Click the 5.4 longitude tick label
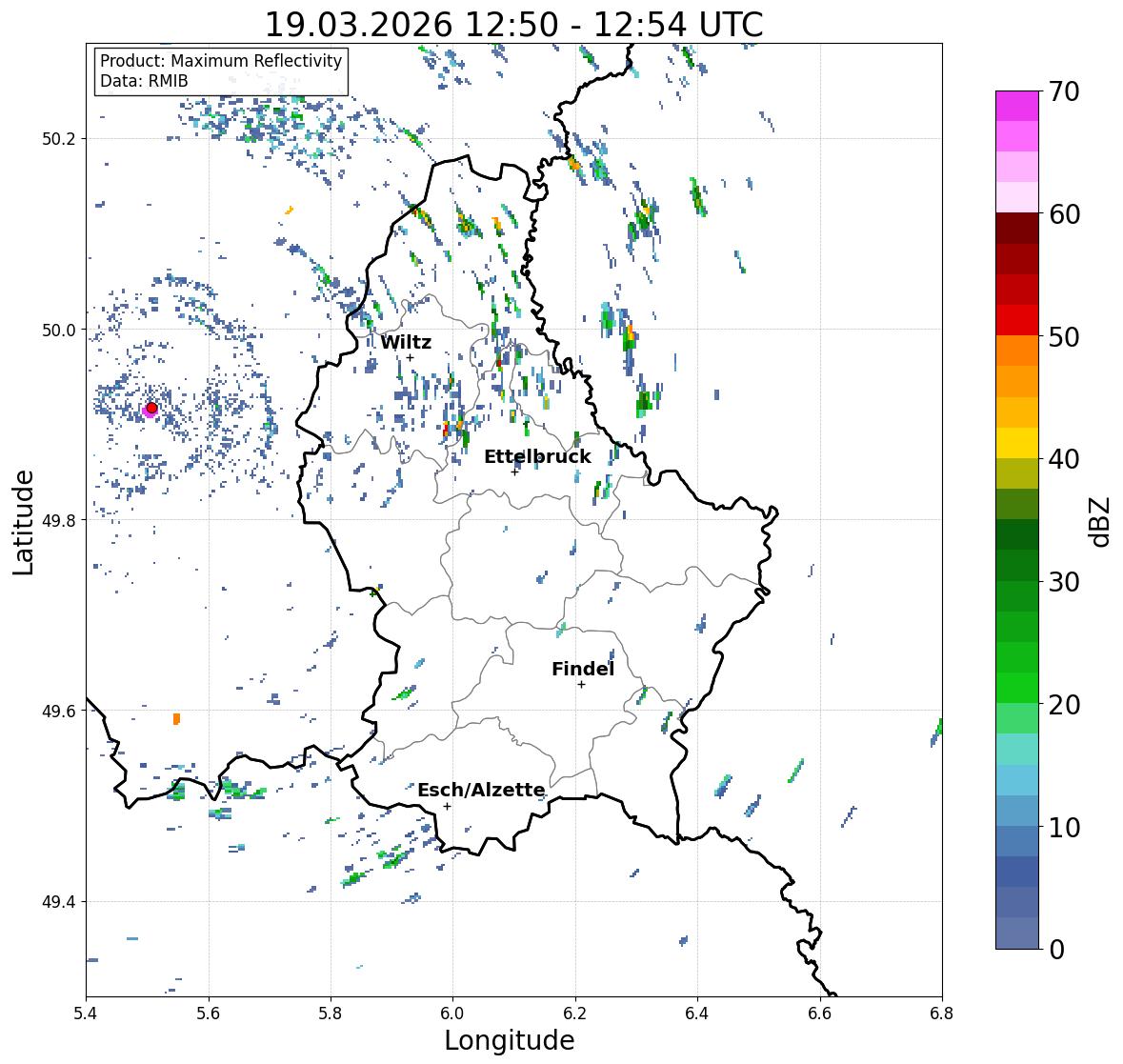1123x1064 pixels. coord(86,1013)
